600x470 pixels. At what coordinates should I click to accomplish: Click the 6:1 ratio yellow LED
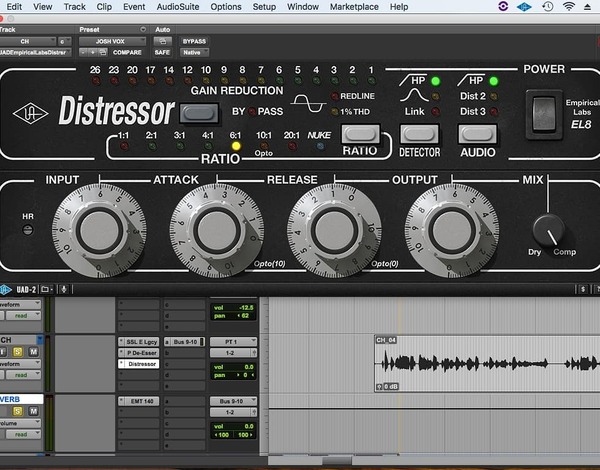point(236,146)
